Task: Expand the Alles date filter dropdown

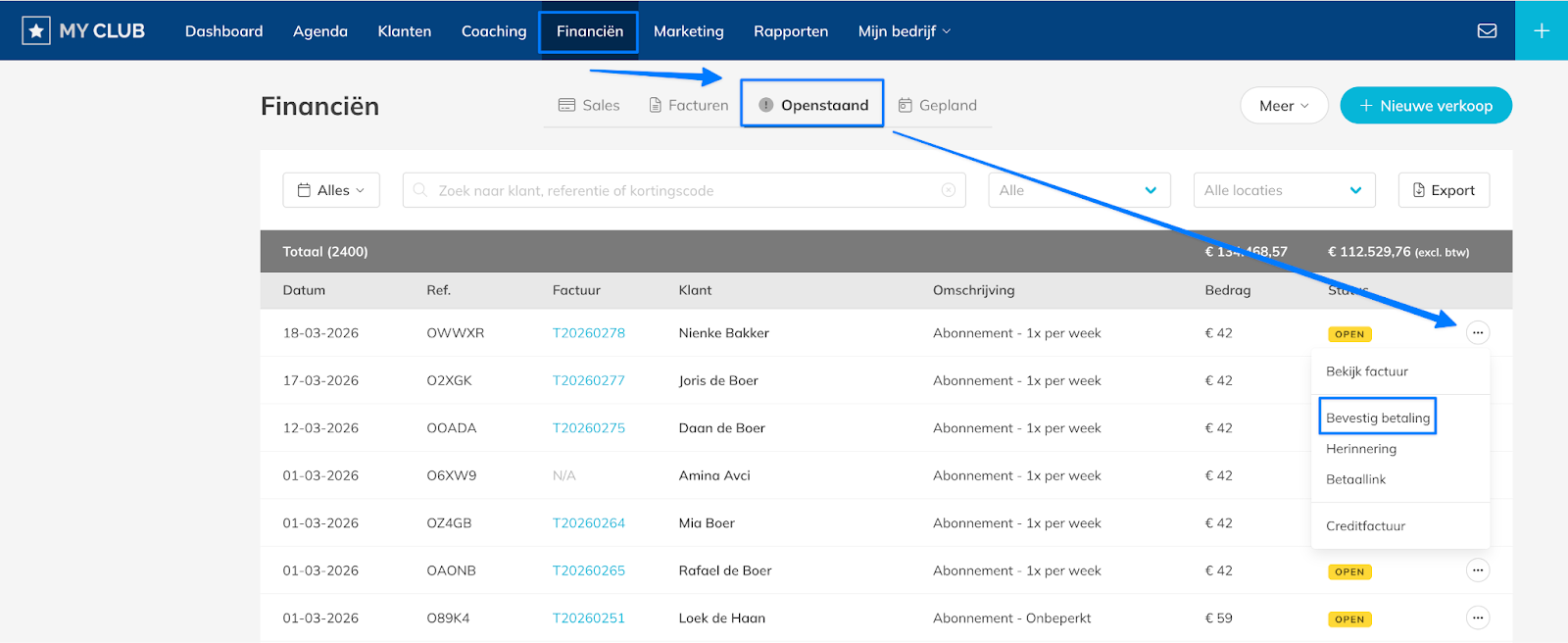Action: click(x=331, y=190)
